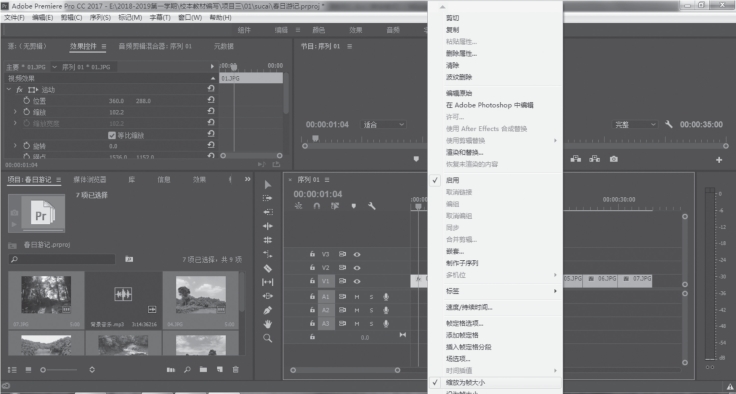Toggle 位置 animation stopwatch

26,100
